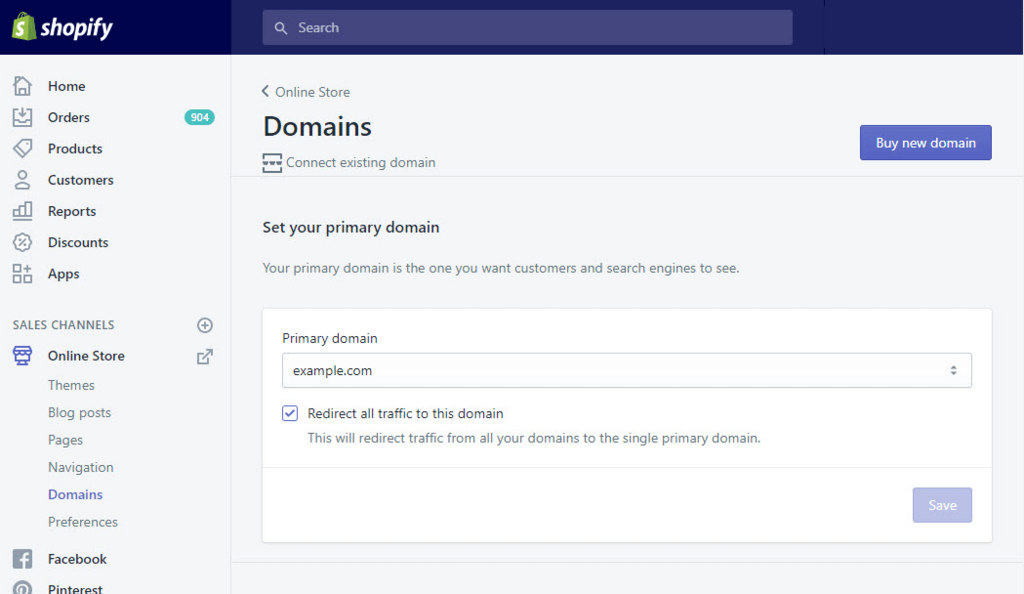Viewport: 1024px width, 594px height.
Task: Click the Save button
Action: click(942, 505)
